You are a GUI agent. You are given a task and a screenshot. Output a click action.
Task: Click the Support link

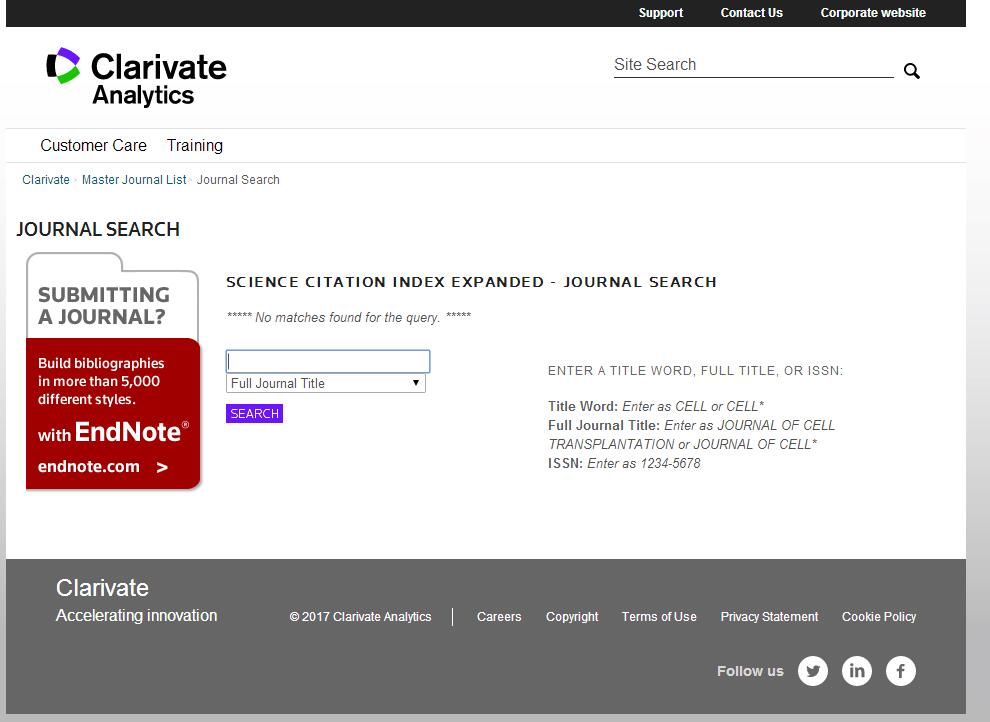click(x=660, y=12)
